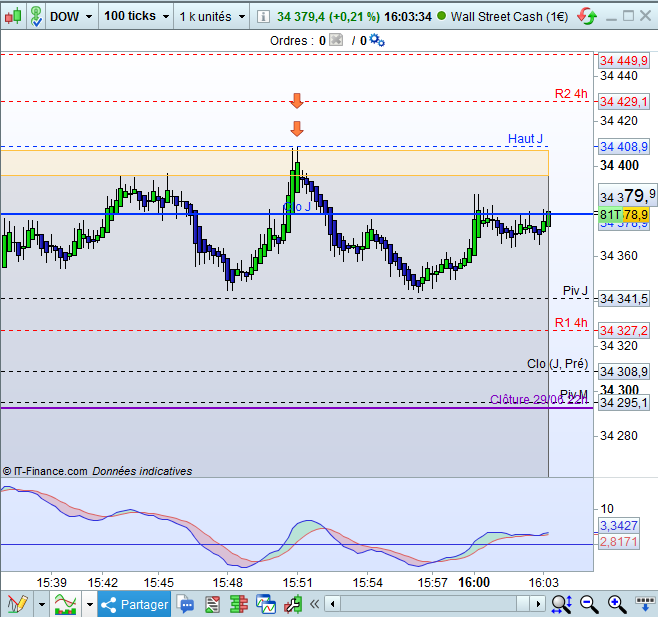Click the double left chevron collapse icon
Screen dimensions: 658x617
point(314,604)
